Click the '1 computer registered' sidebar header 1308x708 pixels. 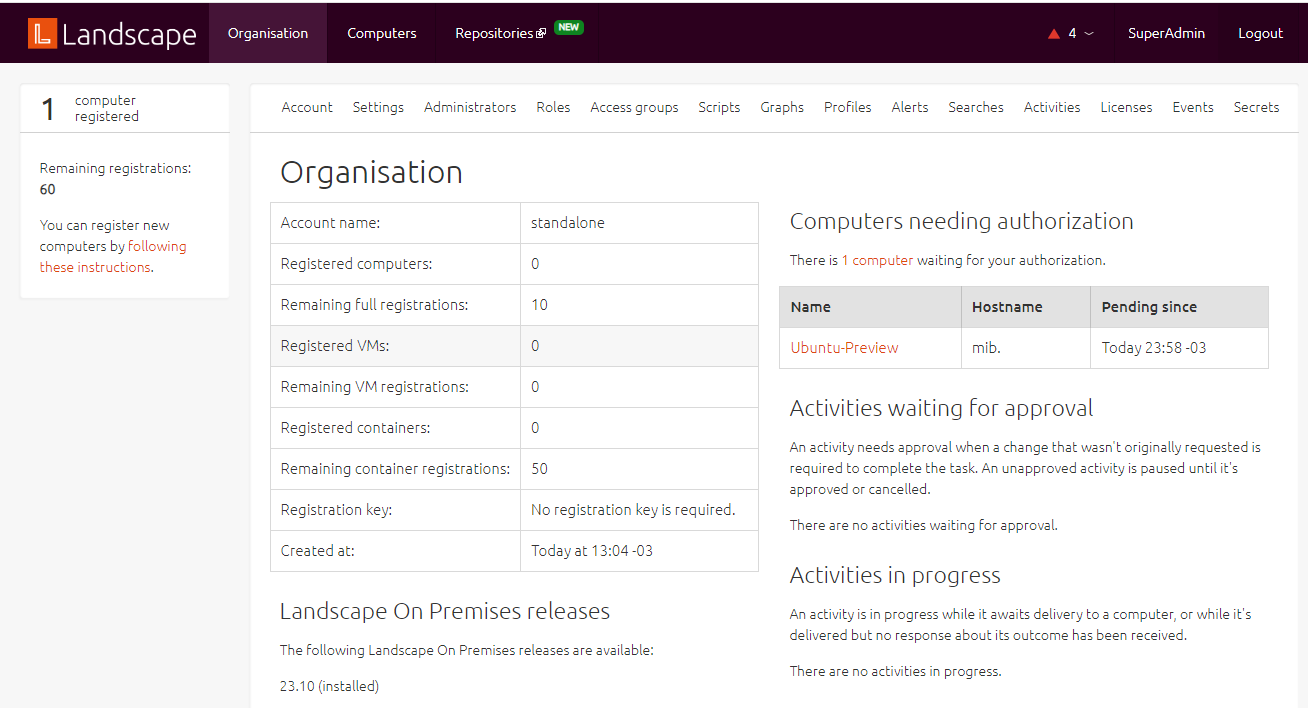125,108
